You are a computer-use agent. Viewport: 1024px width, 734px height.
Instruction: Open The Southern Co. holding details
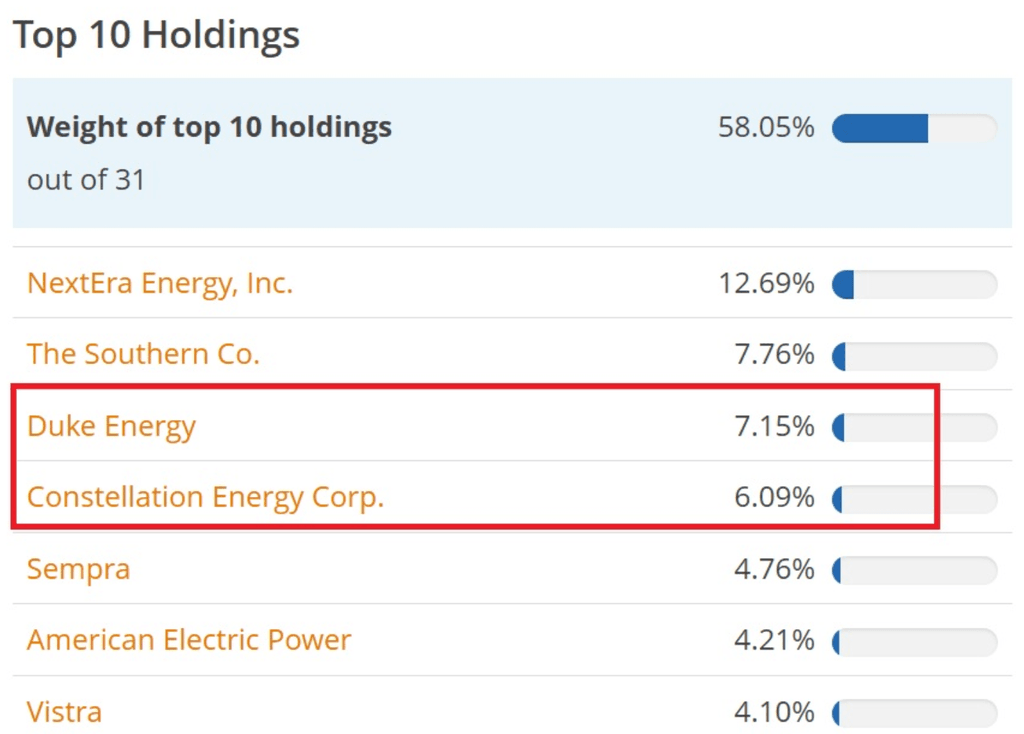142,354
